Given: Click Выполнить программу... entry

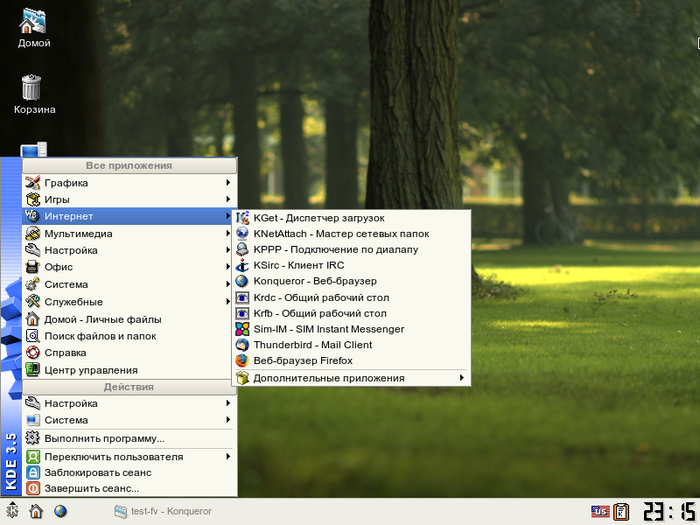Looking at the screenshot, I should click(x=104, y=438).
